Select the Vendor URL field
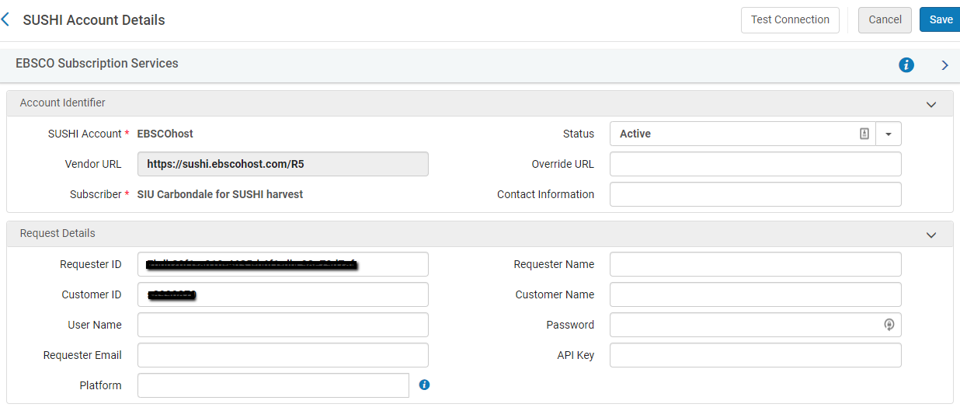960x411 pixels. coord(283,164)
